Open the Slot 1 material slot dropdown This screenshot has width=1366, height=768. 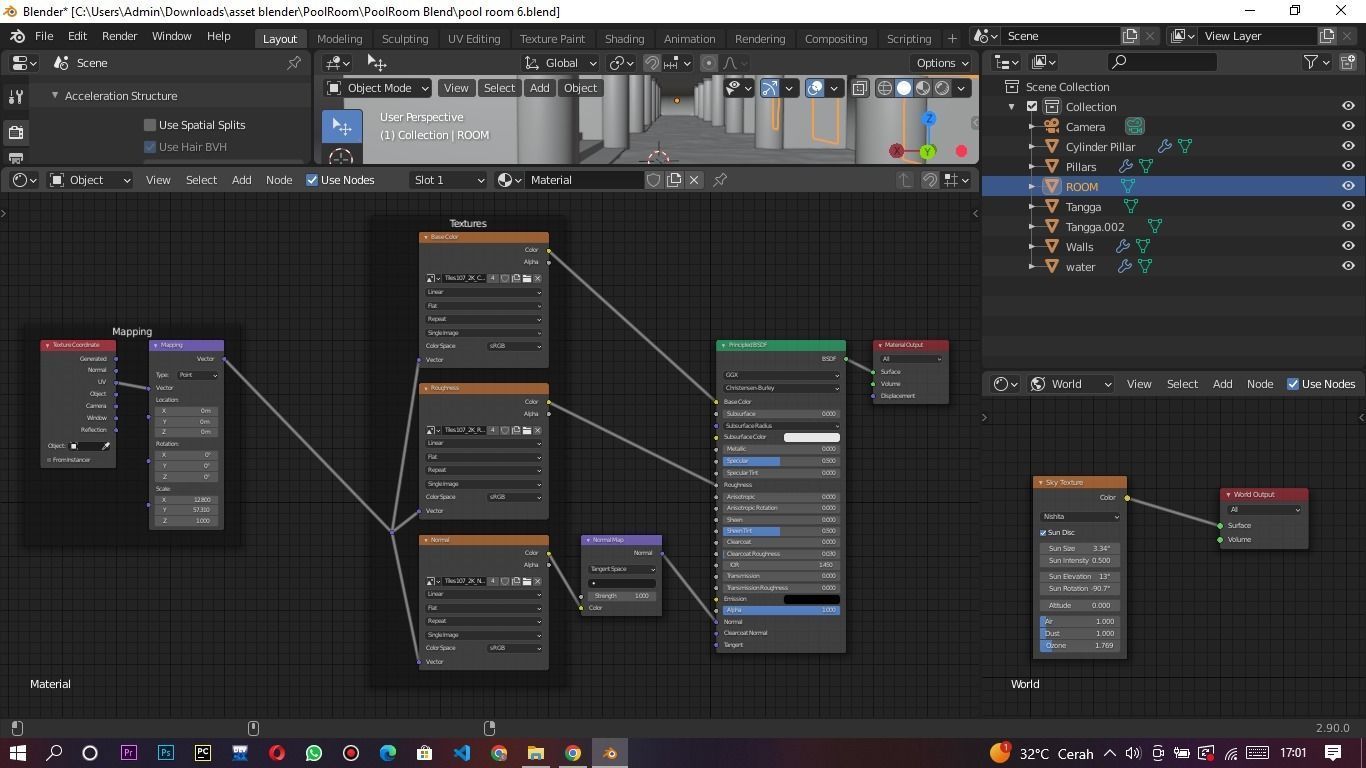pos(448,180)
